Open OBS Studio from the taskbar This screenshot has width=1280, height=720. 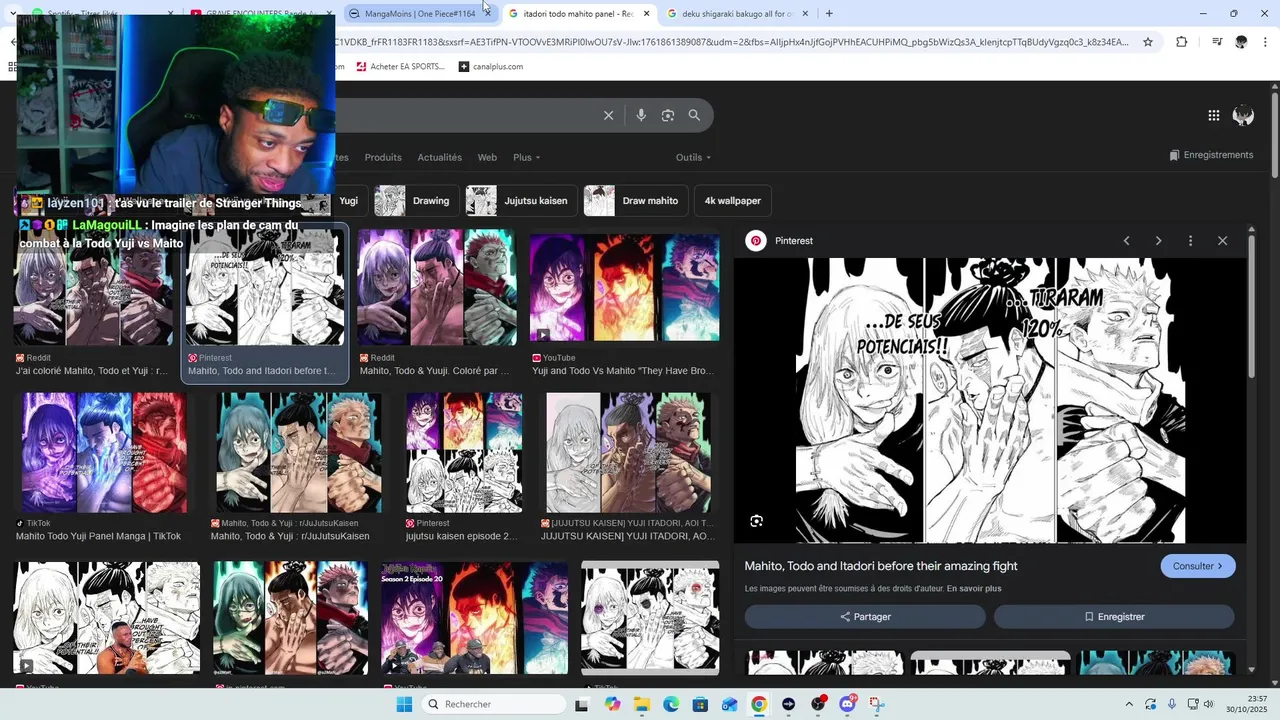click(x=818, y=704)
